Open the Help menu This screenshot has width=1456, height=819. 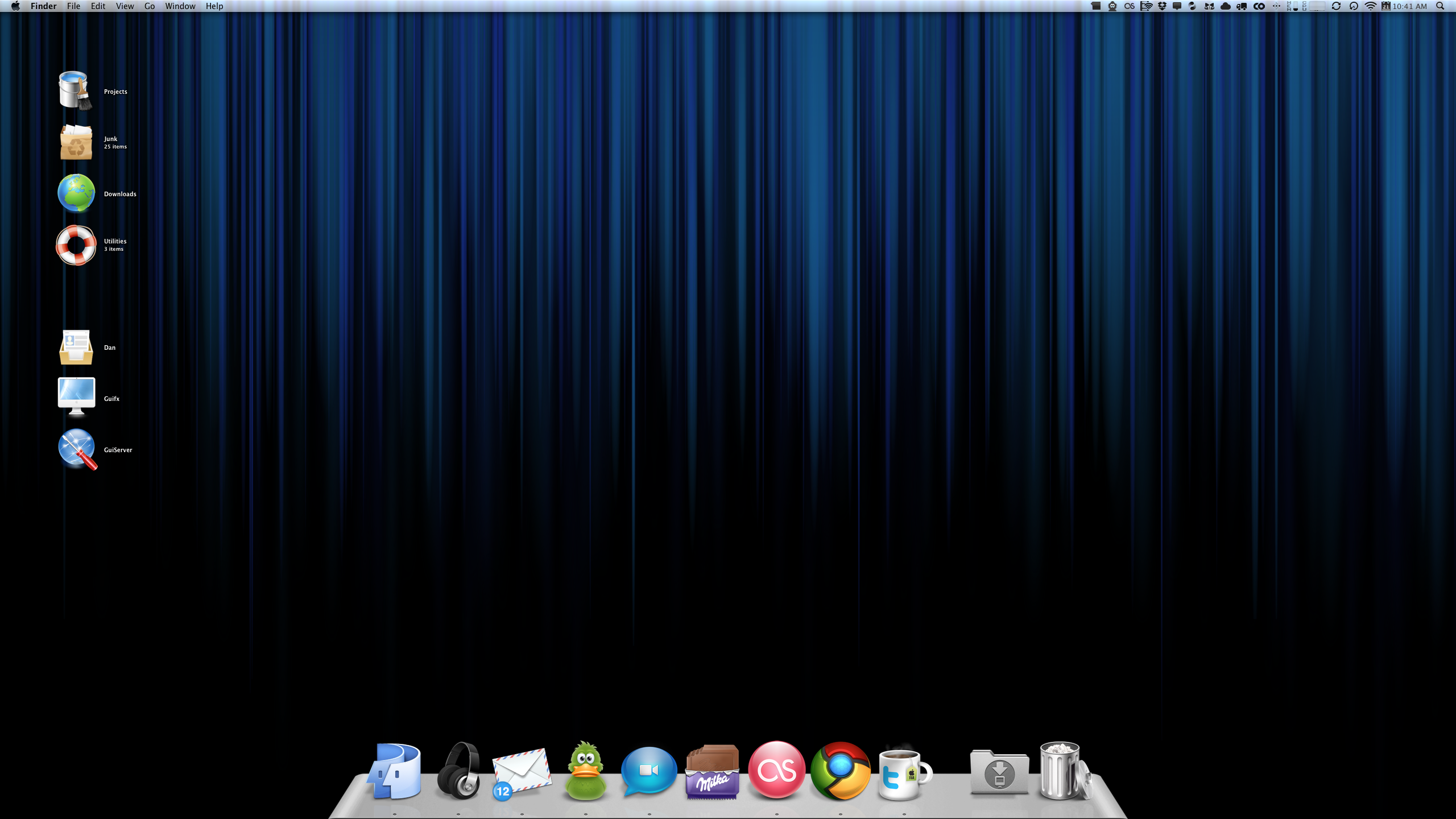(214, 6)
